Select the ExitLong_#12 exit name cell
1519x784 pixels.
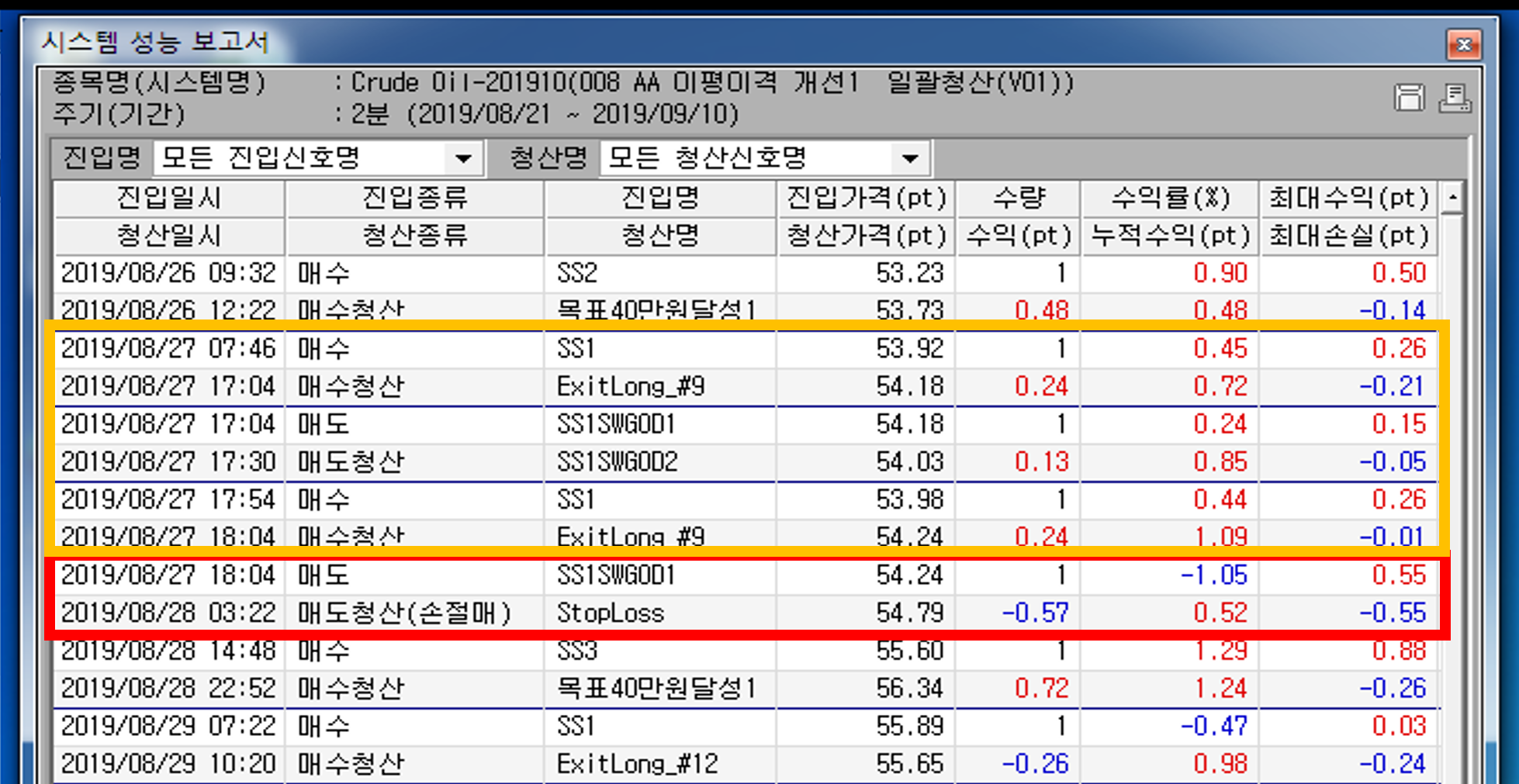point(637,764)
